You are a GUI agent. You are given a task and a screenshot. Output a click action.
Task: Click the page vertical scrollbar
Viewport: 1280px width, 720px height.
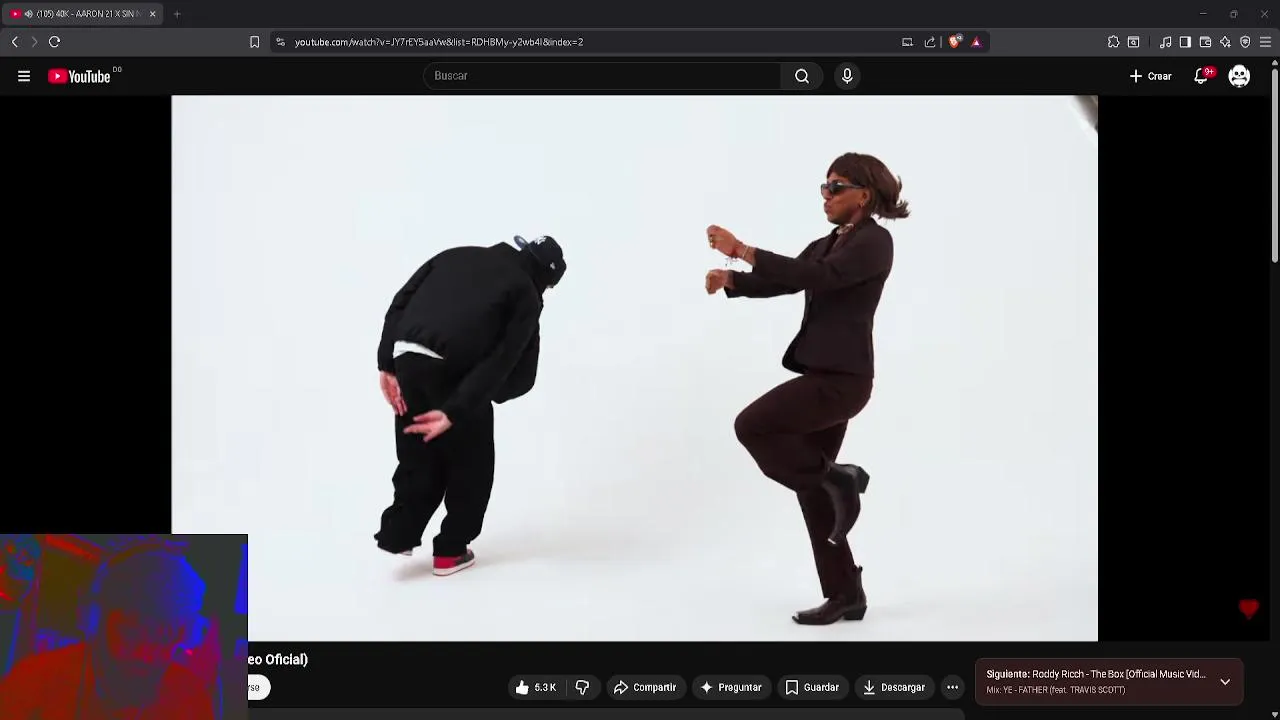coord(1275,165)
